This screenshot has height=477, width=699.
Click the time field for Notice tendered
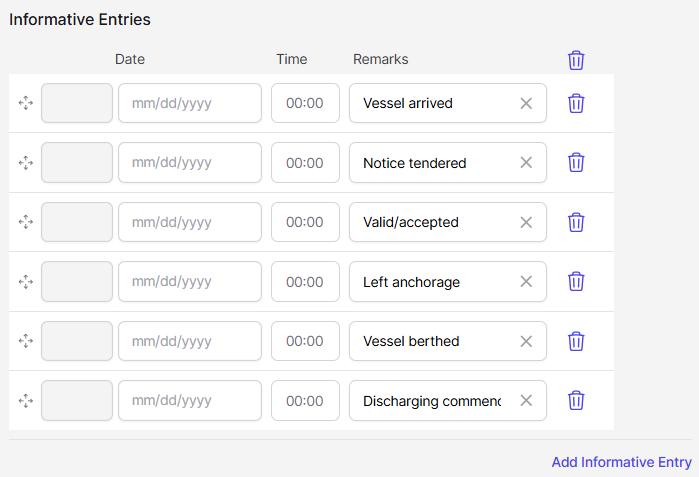pyautogui.click(x=305, y=163)
